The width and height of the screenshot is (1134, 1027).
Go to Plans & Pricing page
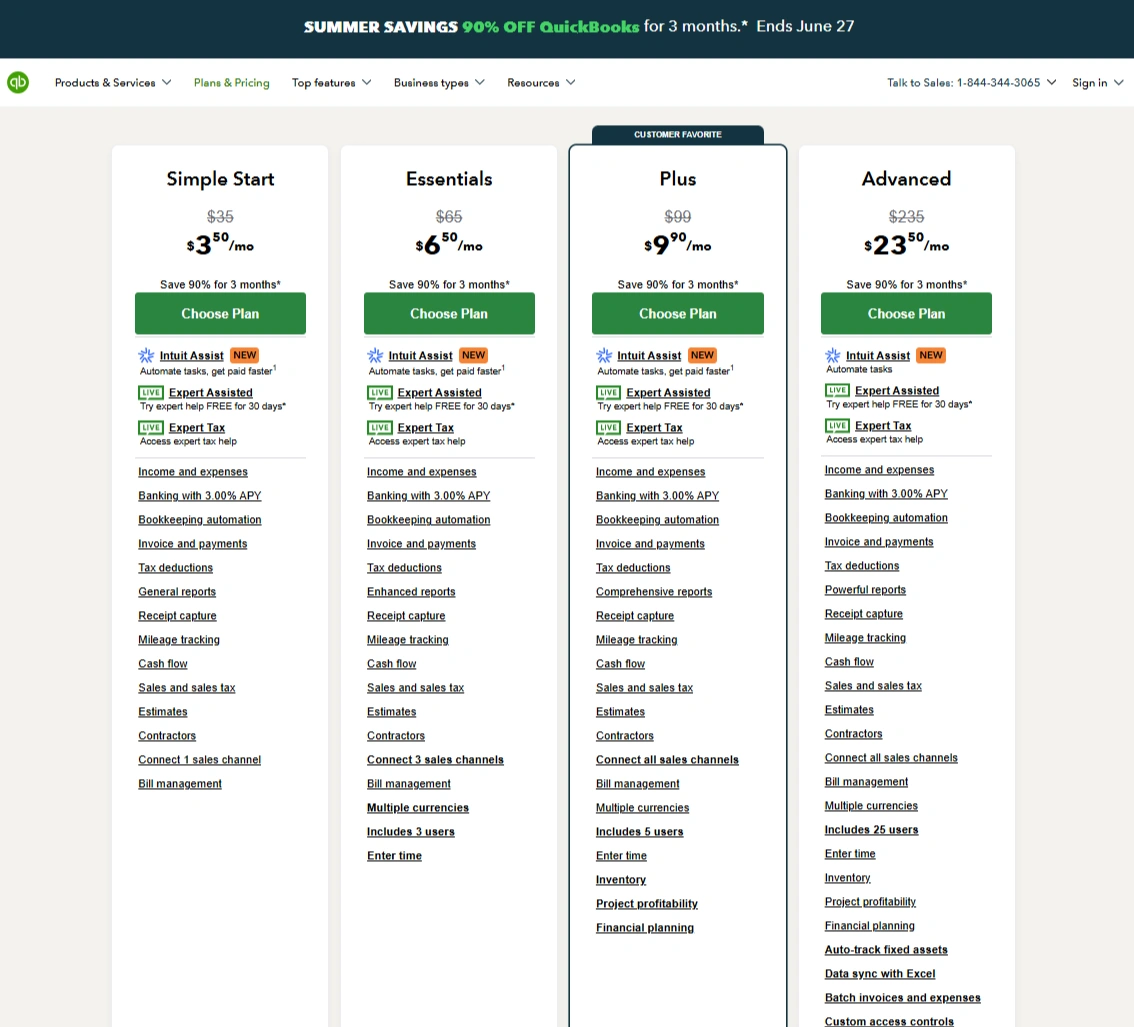tap(231, 82)
